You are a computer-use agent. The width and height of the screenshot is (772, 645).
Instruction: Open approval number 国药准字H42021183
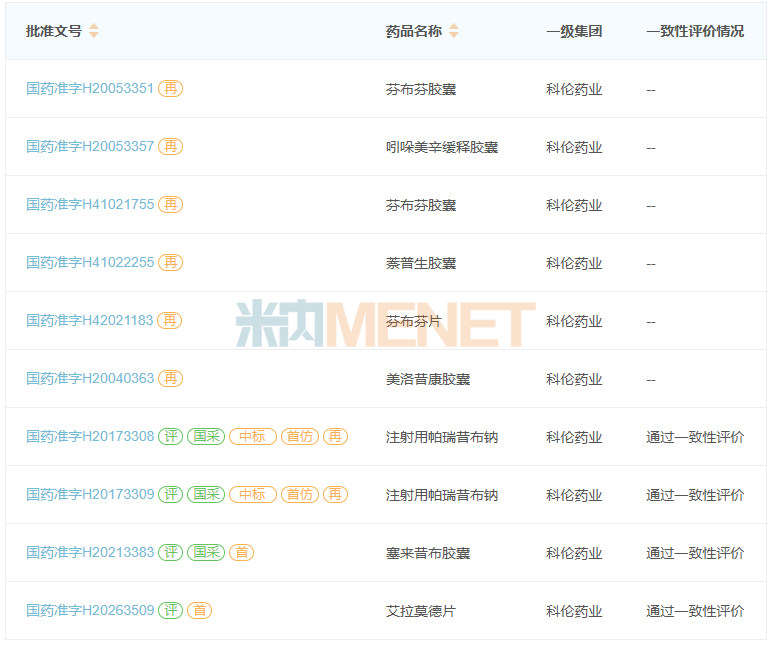click(x=90, y=321)
